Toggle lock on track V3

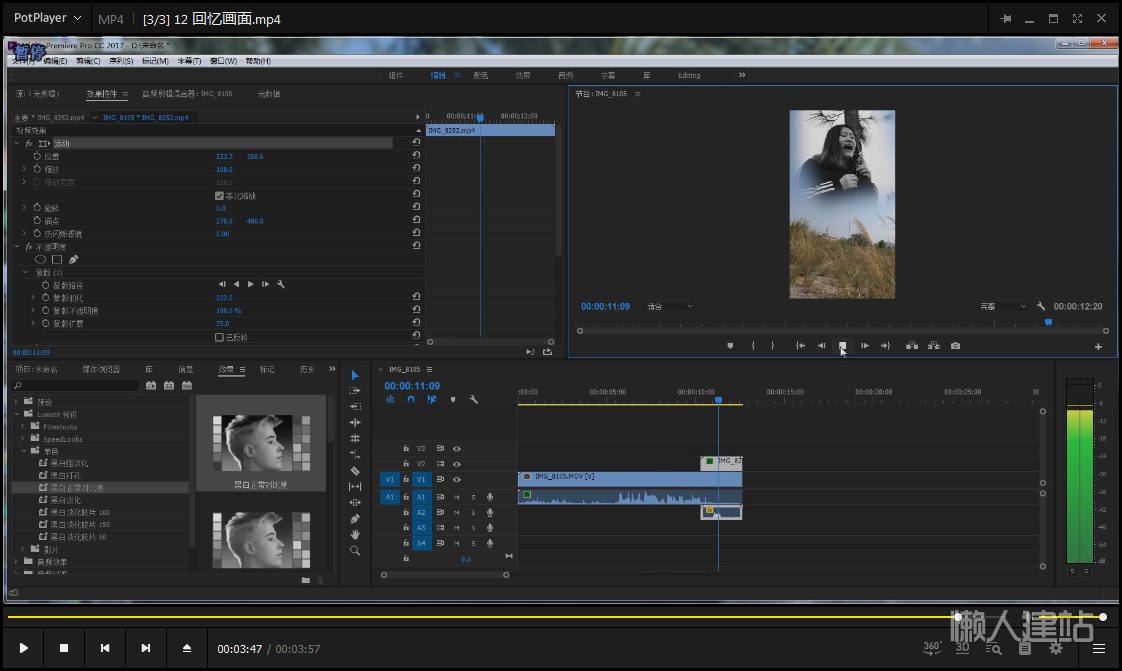[x=406, y=449]
